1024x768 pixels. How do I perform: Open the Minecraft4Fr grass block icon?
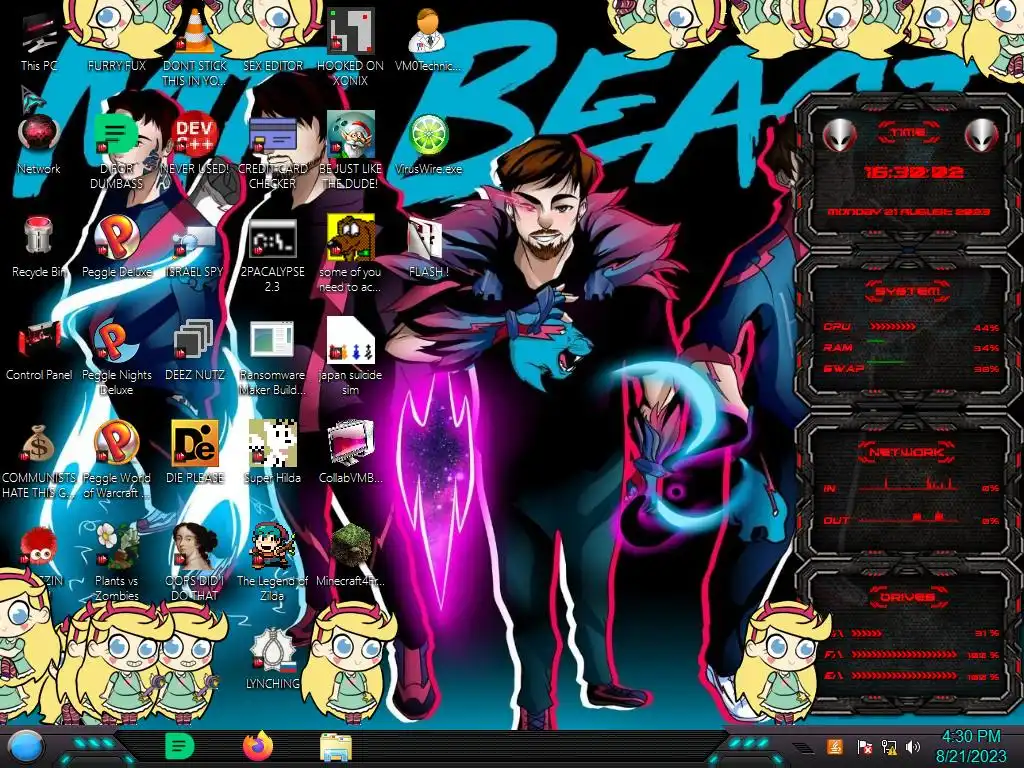coord(351,556)
